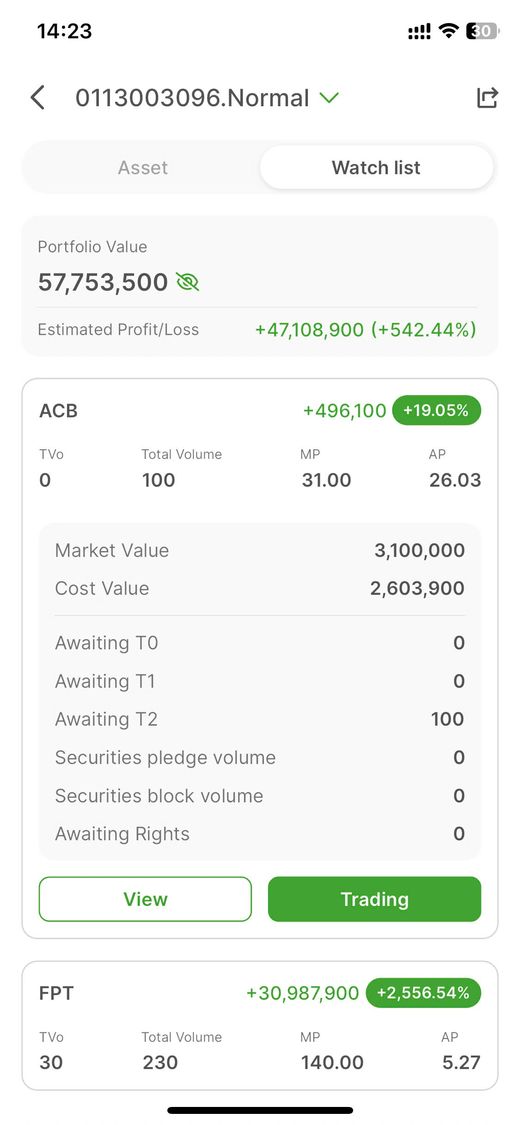Tap the home indicator bar
520x1125 pixels.
point(260,1110)
